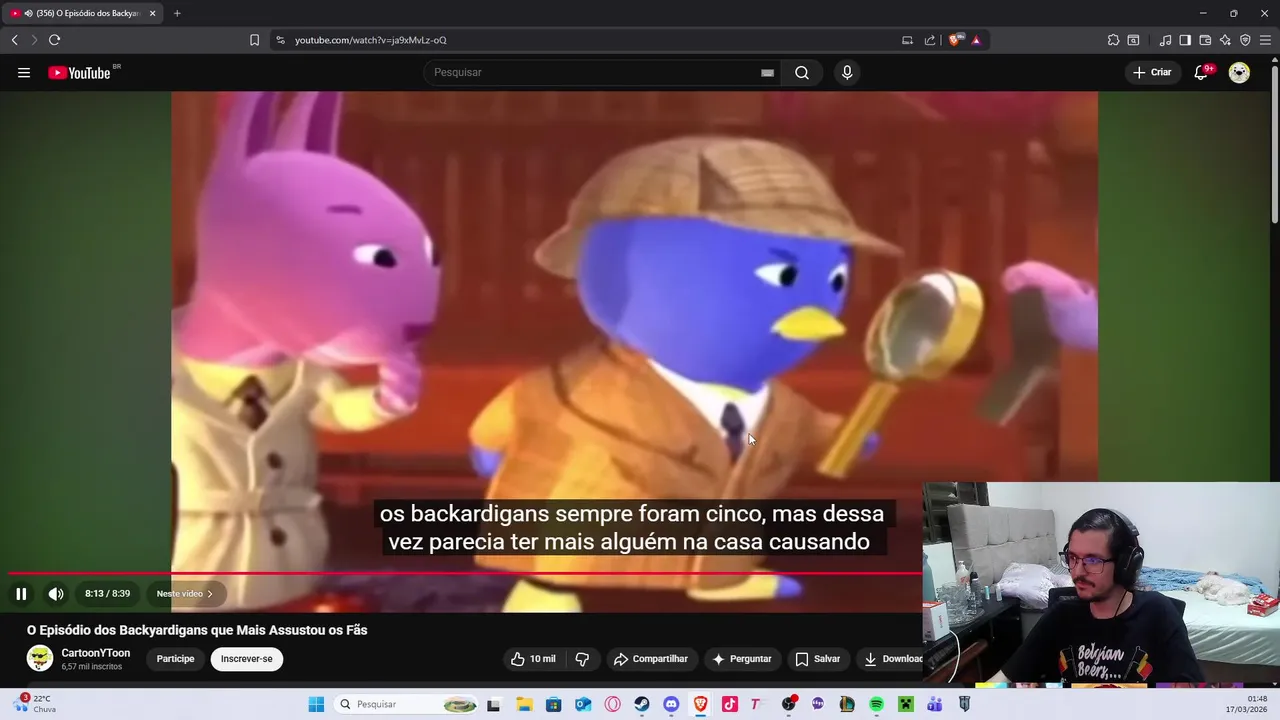This screenshot has width=1280, height=720.
Task: Open Outlook from the taskbar
Action: (x=583, y=704)
